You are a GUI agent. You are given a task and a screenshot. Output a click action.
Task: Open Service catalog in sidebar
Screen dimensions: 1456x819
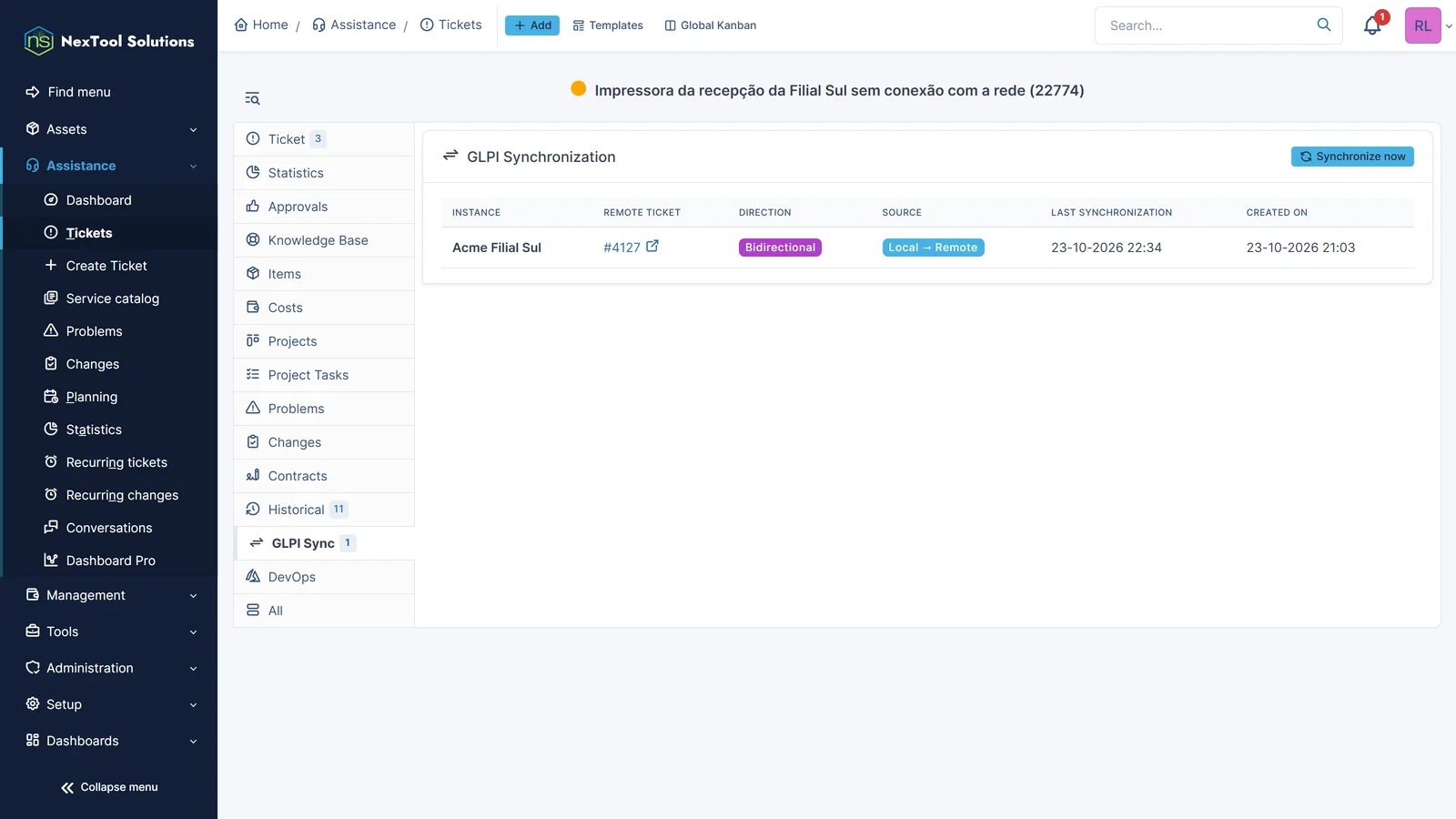[x=109, y=298]
